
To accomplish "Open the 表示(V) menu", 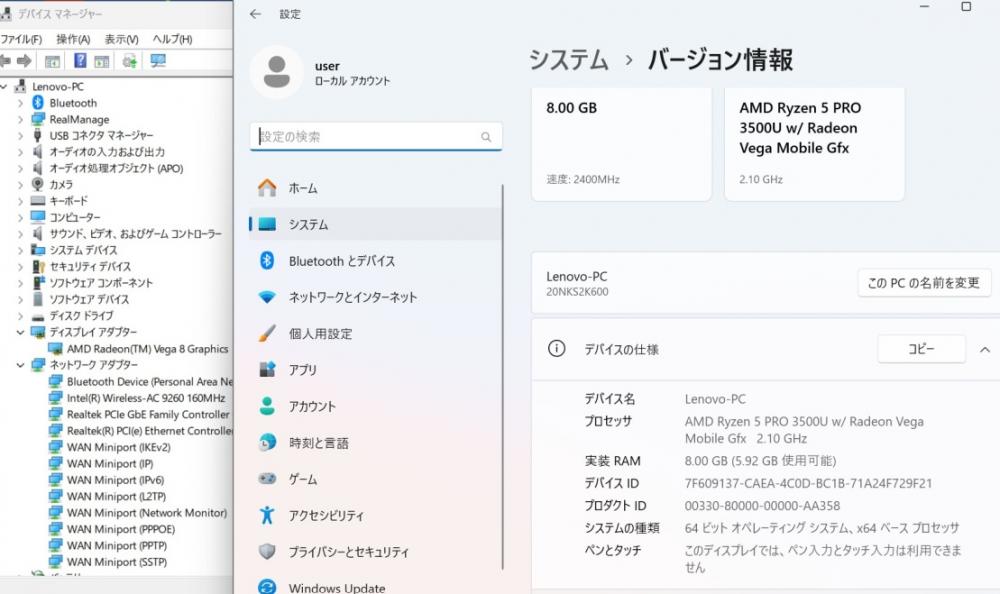I will tap(121, 39).
